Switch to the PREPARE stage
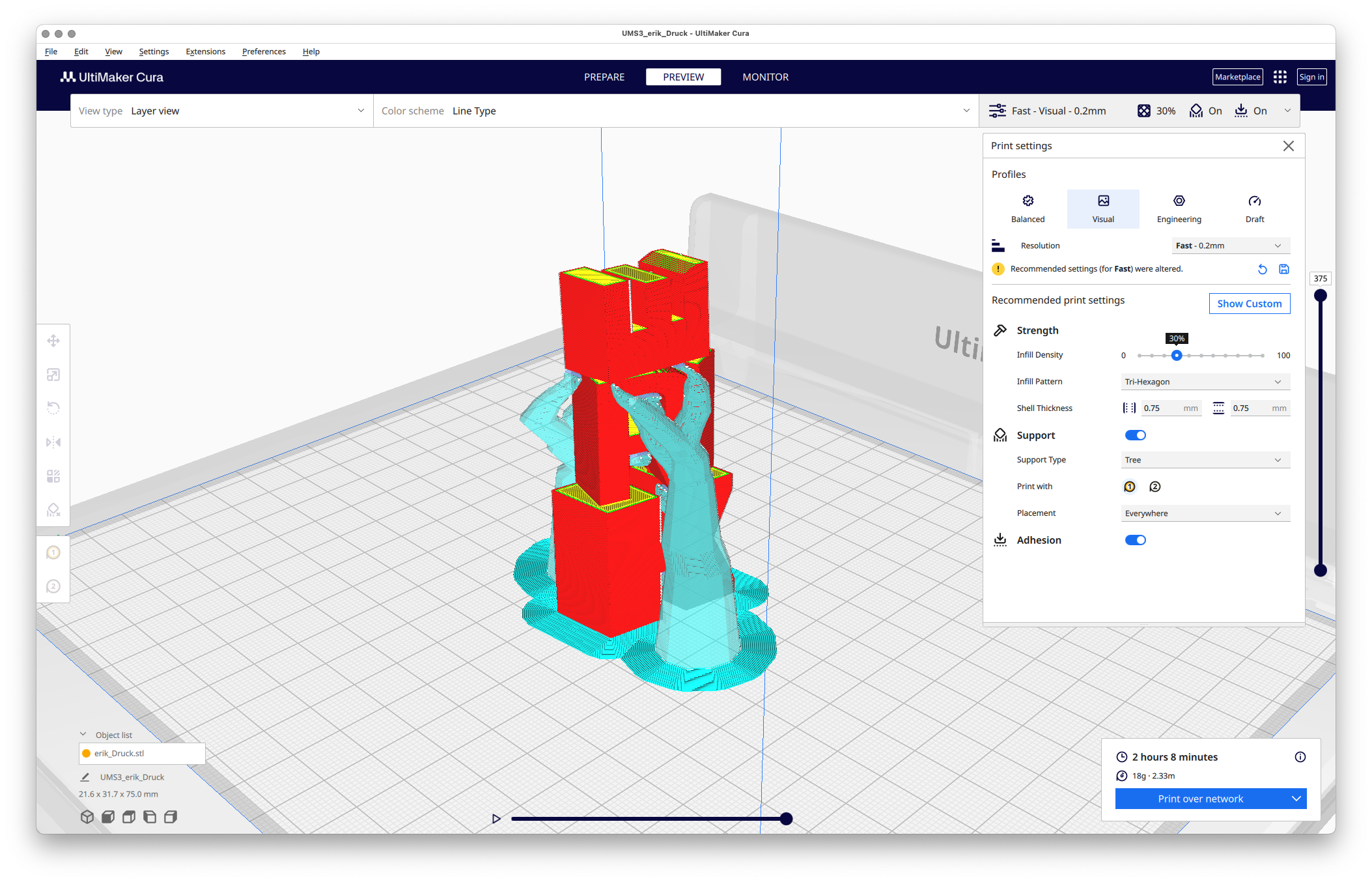Screen dimensions: 1372x882 [x=604, y=77]
